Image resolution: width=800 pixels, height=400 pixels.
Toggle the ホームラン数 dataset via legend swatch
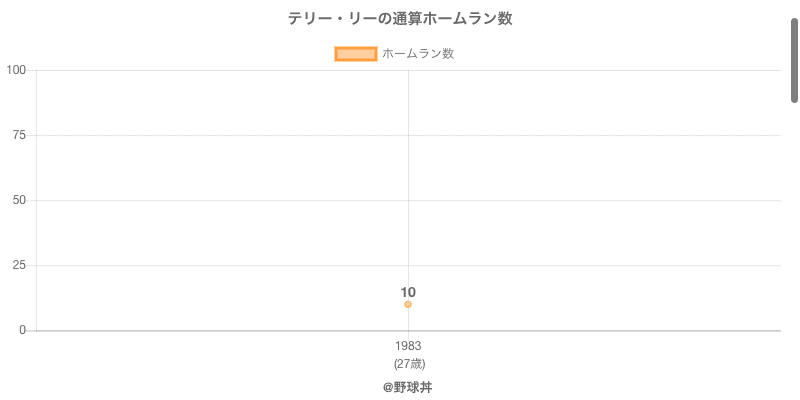[355, 54]
